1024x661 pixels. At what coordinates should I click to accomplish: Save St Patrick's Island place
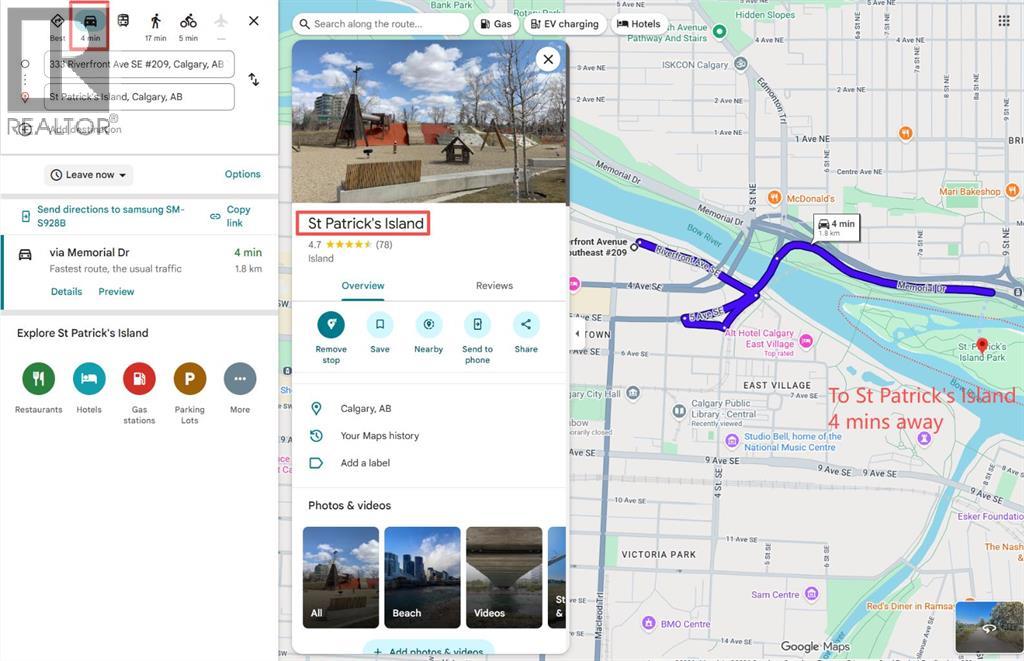(380, 325)
